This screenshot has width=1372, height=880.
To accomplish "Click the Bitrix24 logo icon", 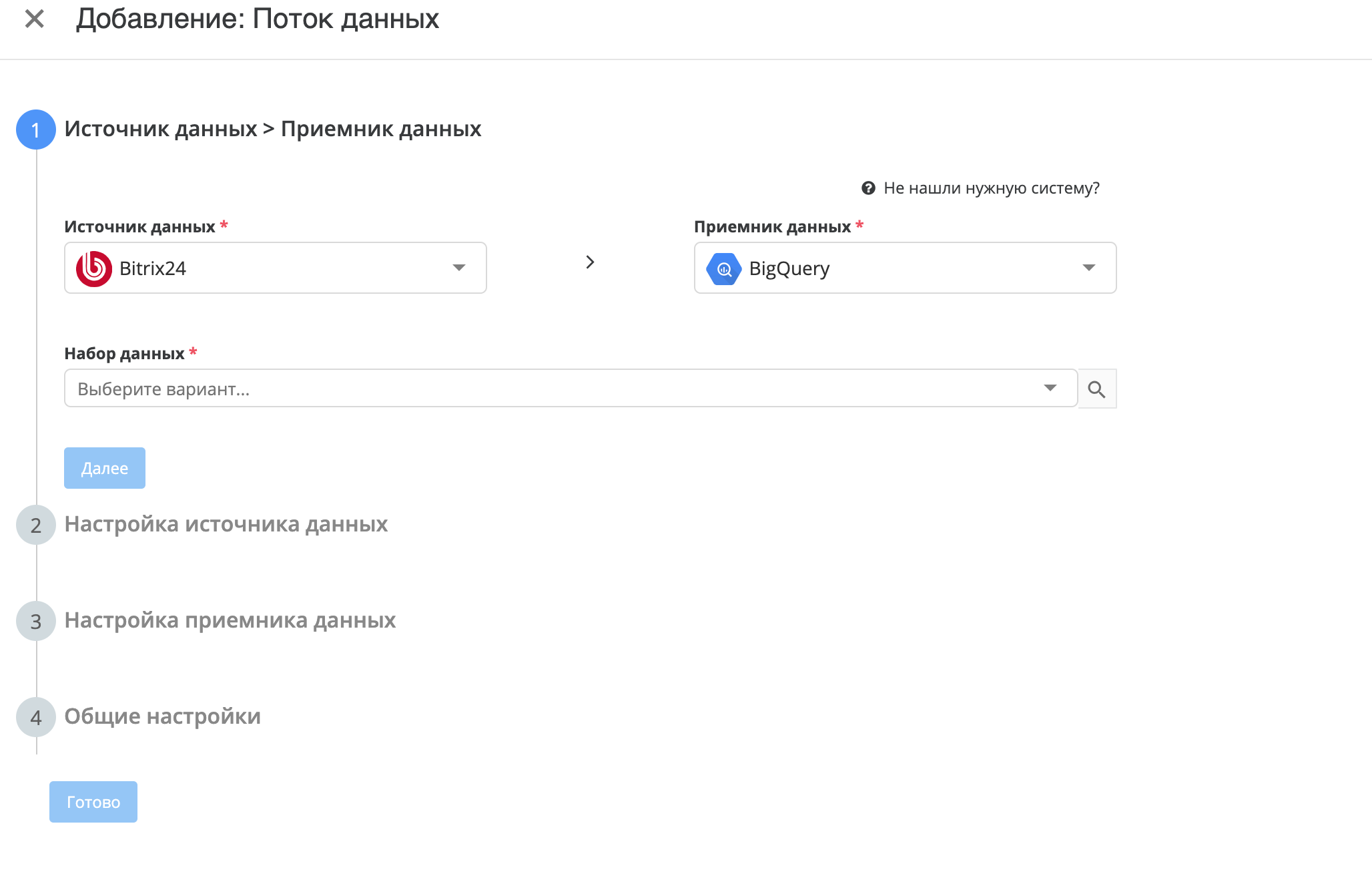I will (93, 268).
